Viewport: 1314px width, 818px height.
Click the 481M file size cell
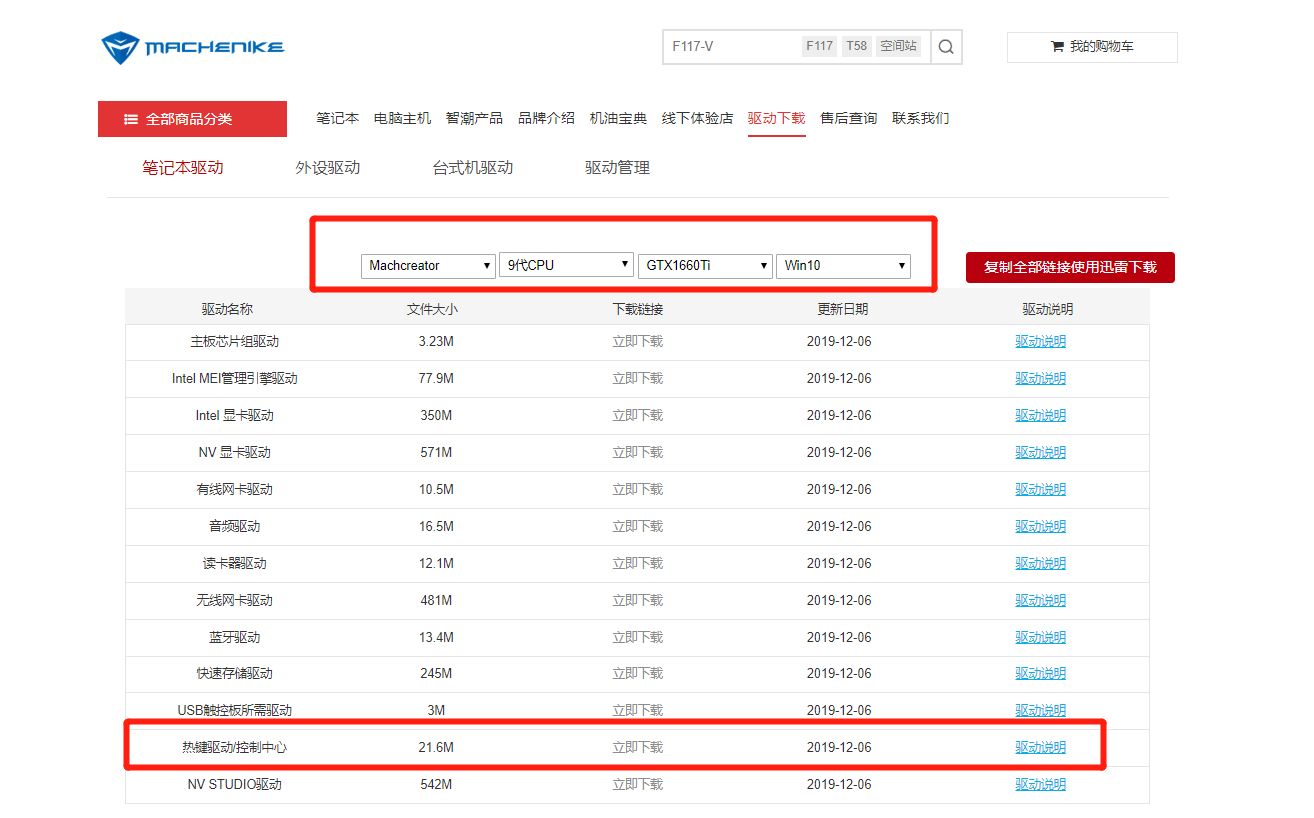click(x=436, y=600)
